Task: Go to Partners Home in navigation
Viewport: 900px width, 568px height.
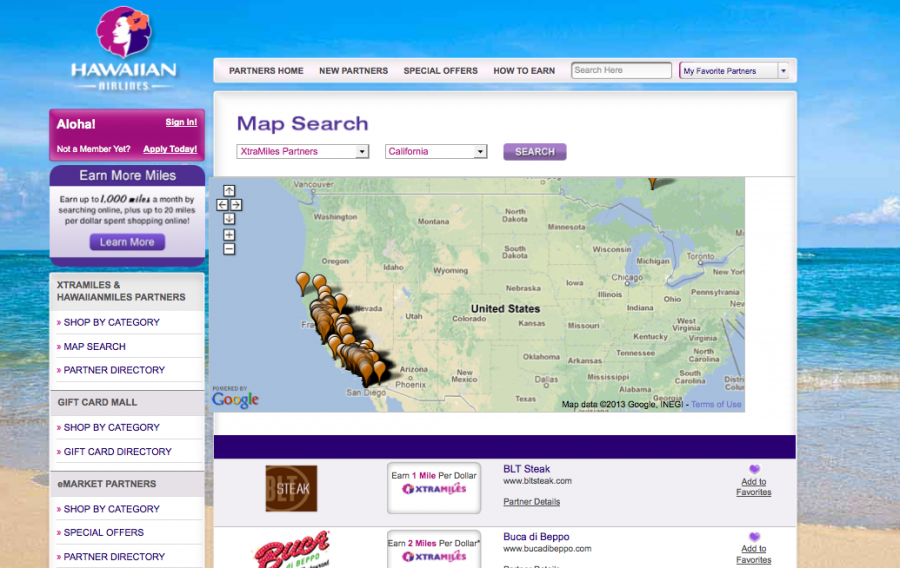Action: point(266,71)
